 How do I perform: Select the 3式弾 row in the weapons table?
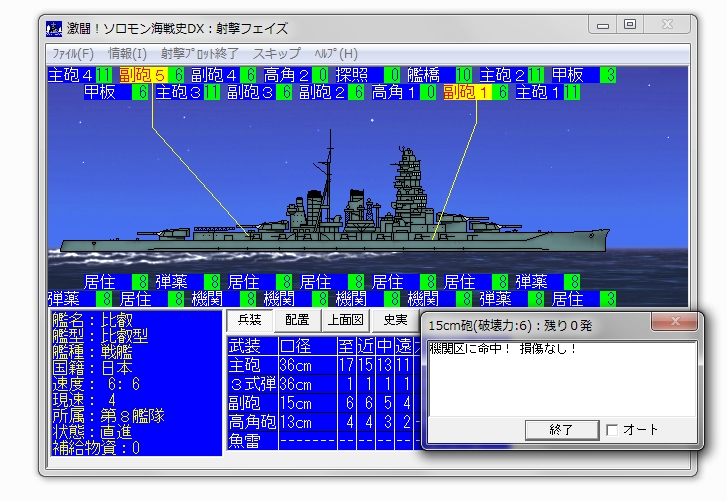pyautogui.click(x=324, y=384)
